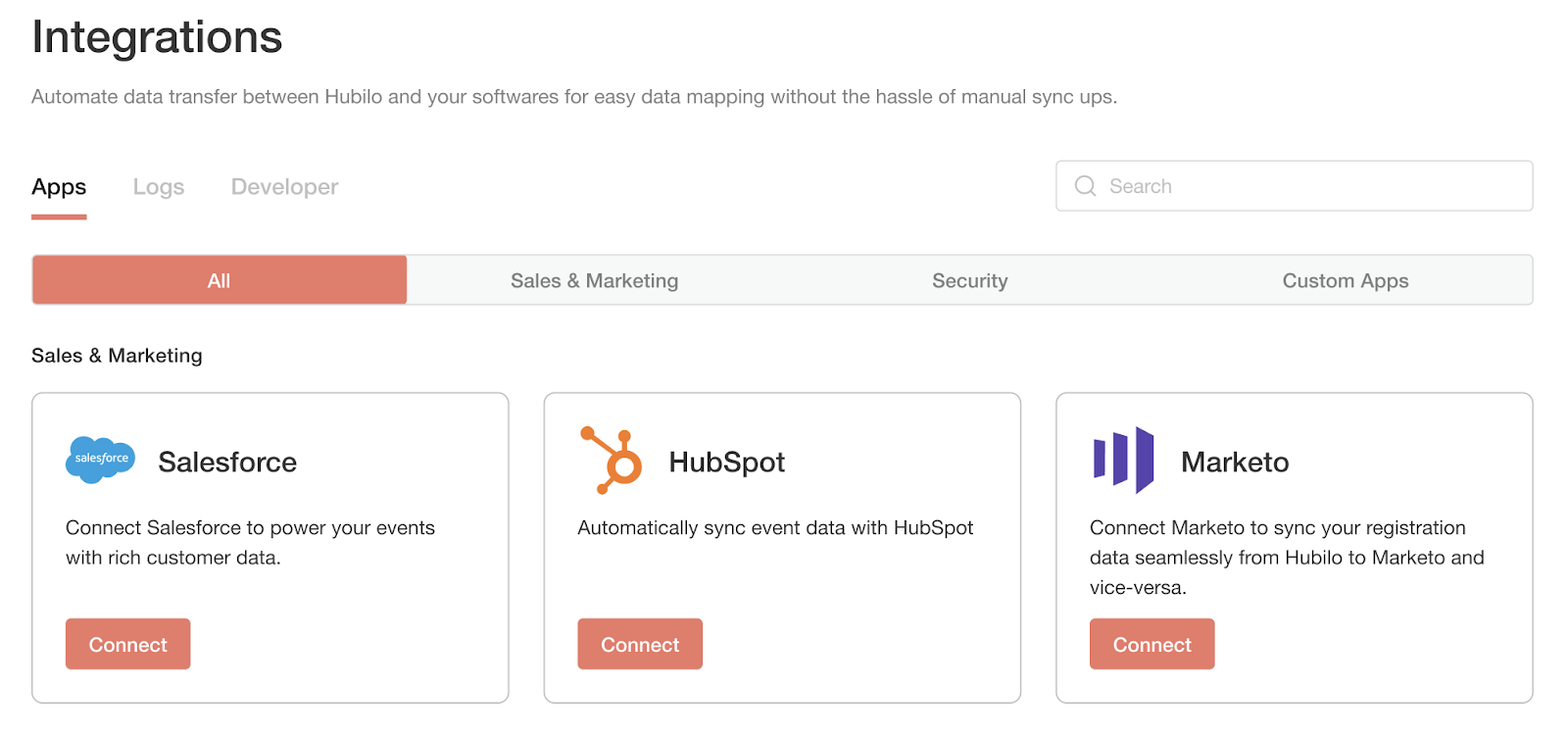The height and width of the screenshot is (736, 1568).
Task: Connect the Marketo integration
Action: tap(1152, 644)
